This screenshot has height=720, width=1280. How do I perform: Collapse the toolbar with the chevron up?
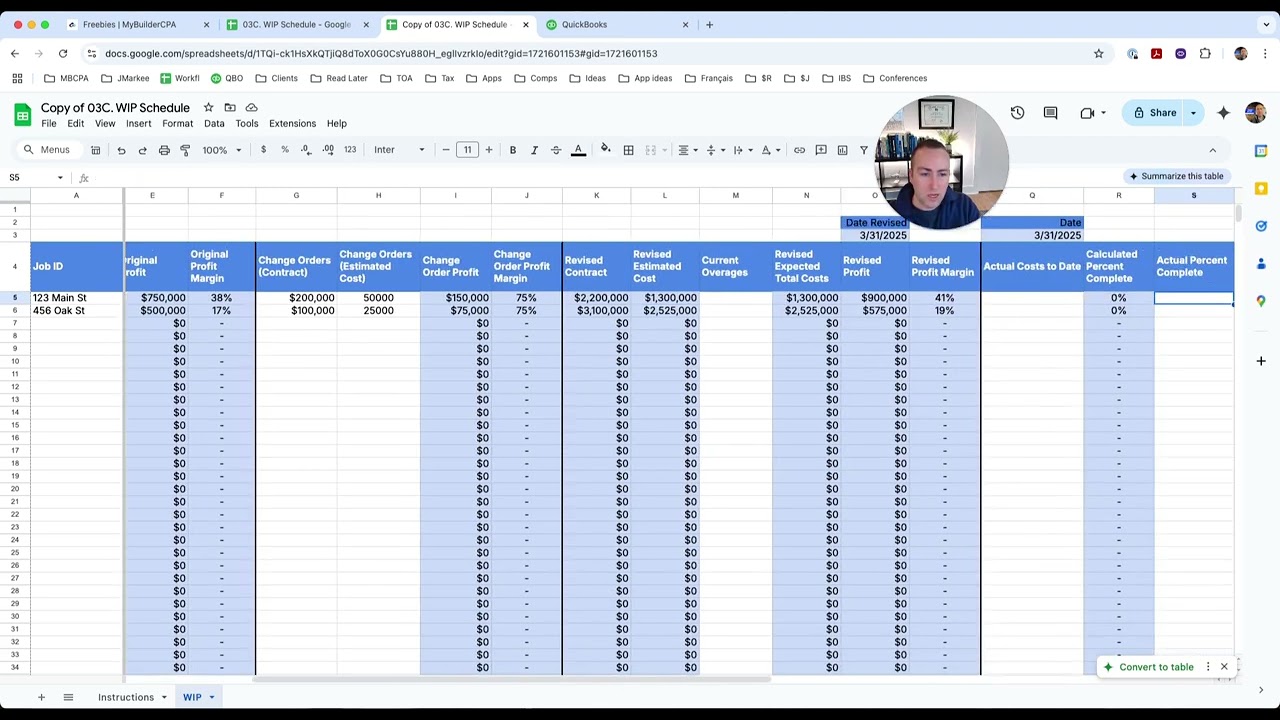point(1213,150)
